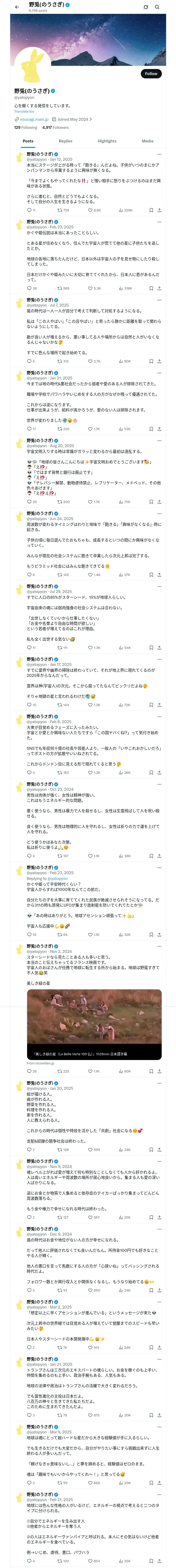The width and height of the screenshot is (176, 1568).
Task: Reply to the Jan 12, 2025 post
Action: coord(28,210)
